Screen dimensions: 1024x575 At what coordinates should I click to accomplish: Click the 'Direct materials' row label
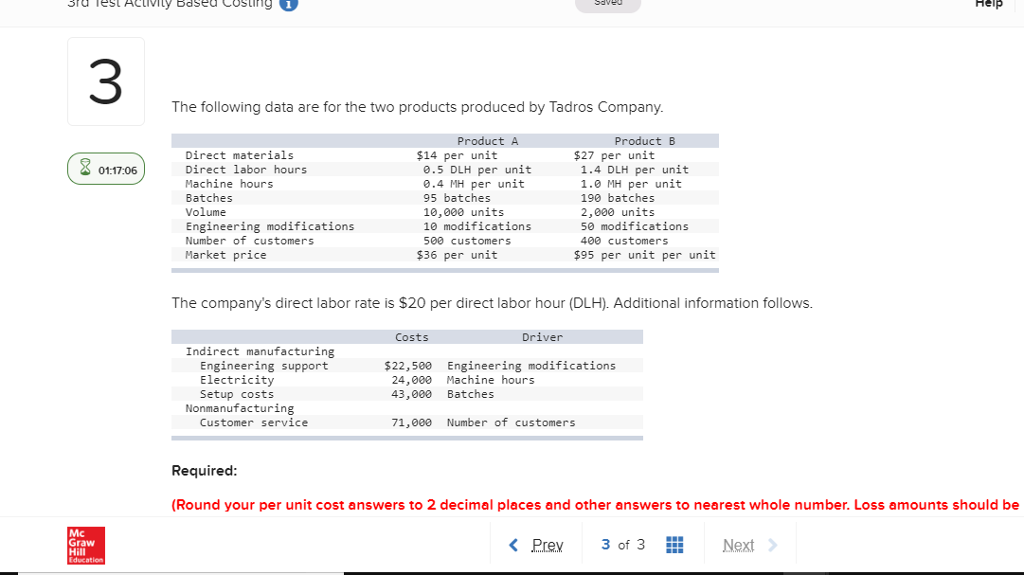pyautogui.click(x=240, y=156)
